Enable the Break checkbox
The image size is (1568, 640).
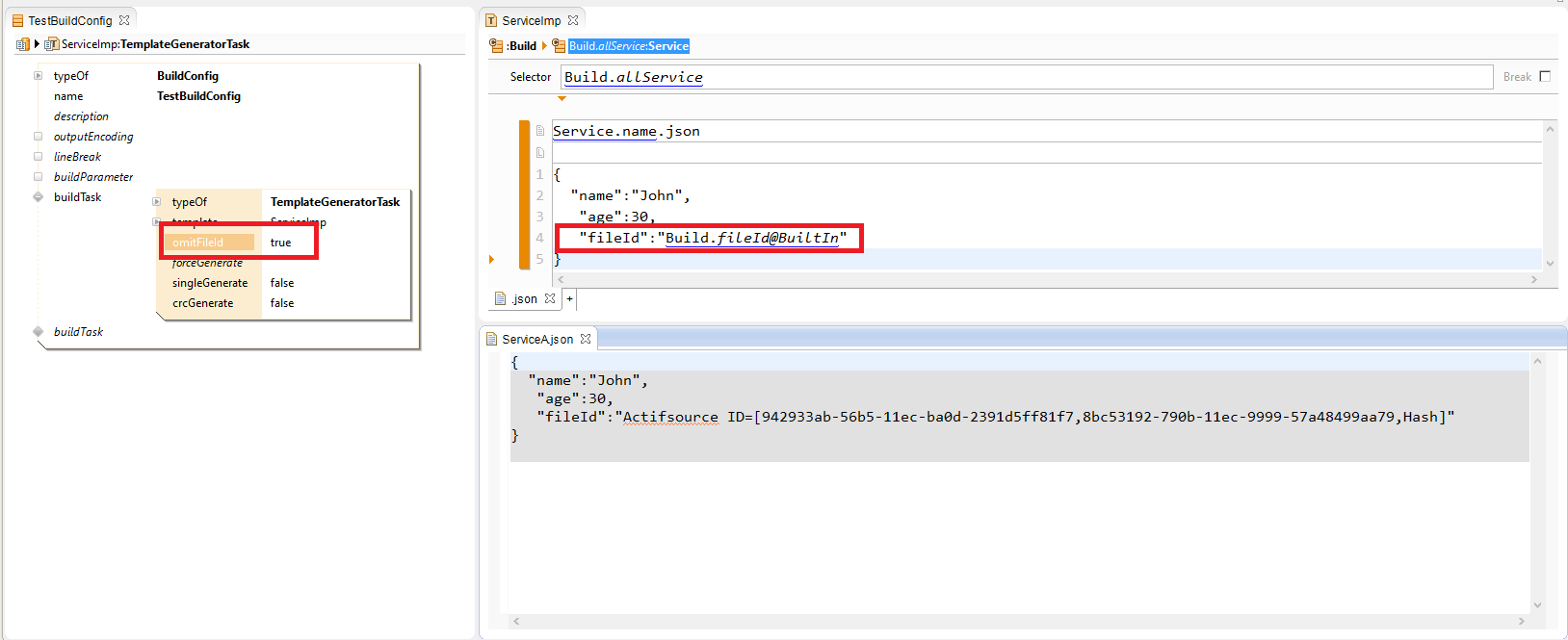(1545, 77)
